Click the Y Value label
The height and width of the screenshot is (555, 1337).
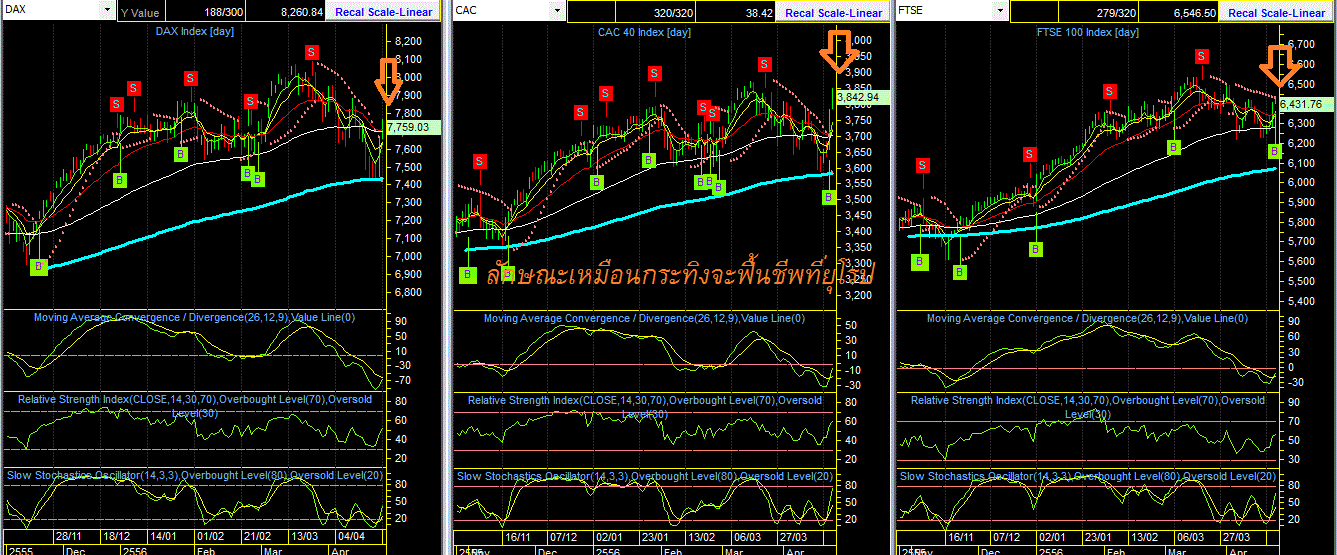click(x=140, y=13)
